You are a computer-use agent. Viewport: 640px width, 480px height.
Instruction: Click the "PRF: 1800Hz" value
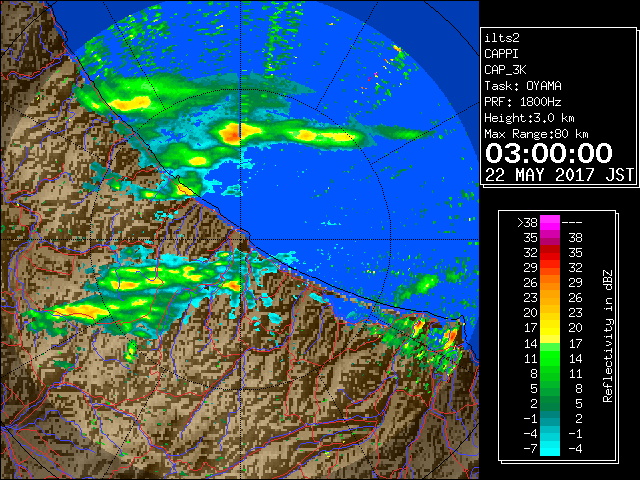pyautogui.click(x=523, y=102)
